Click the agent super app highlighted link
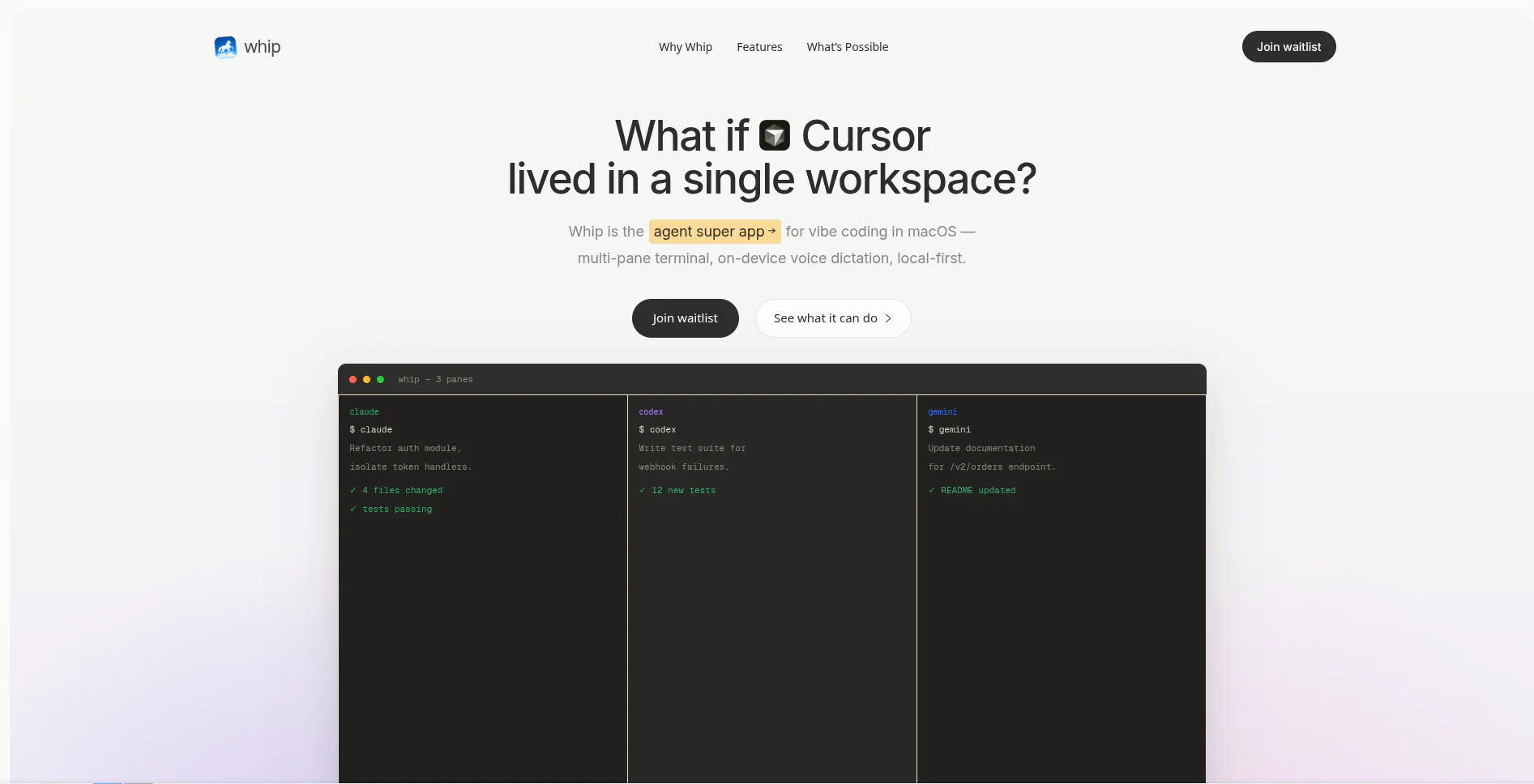Viewport: 1534px width, 784px height. (715, 232)
